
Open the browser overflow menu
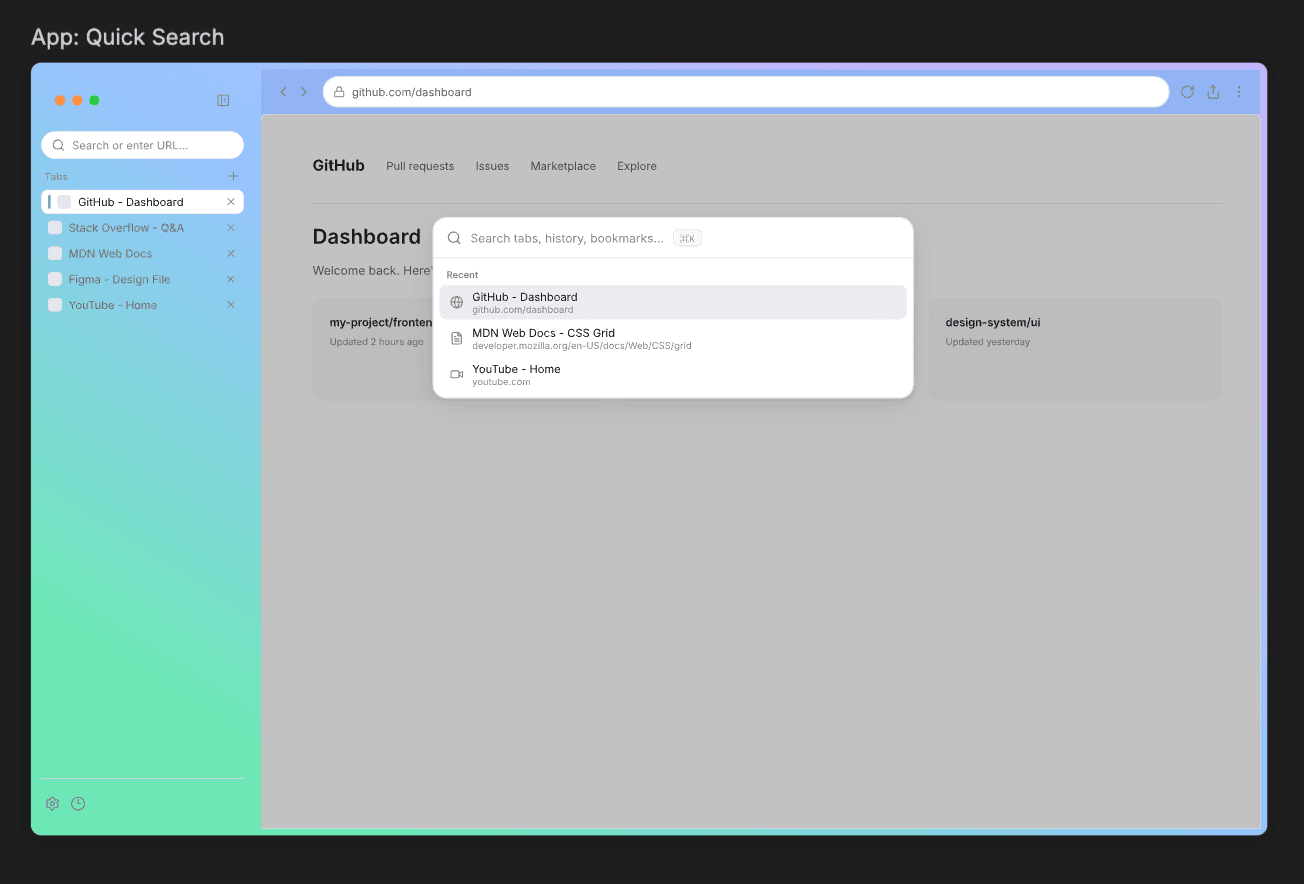(1239, 91)
